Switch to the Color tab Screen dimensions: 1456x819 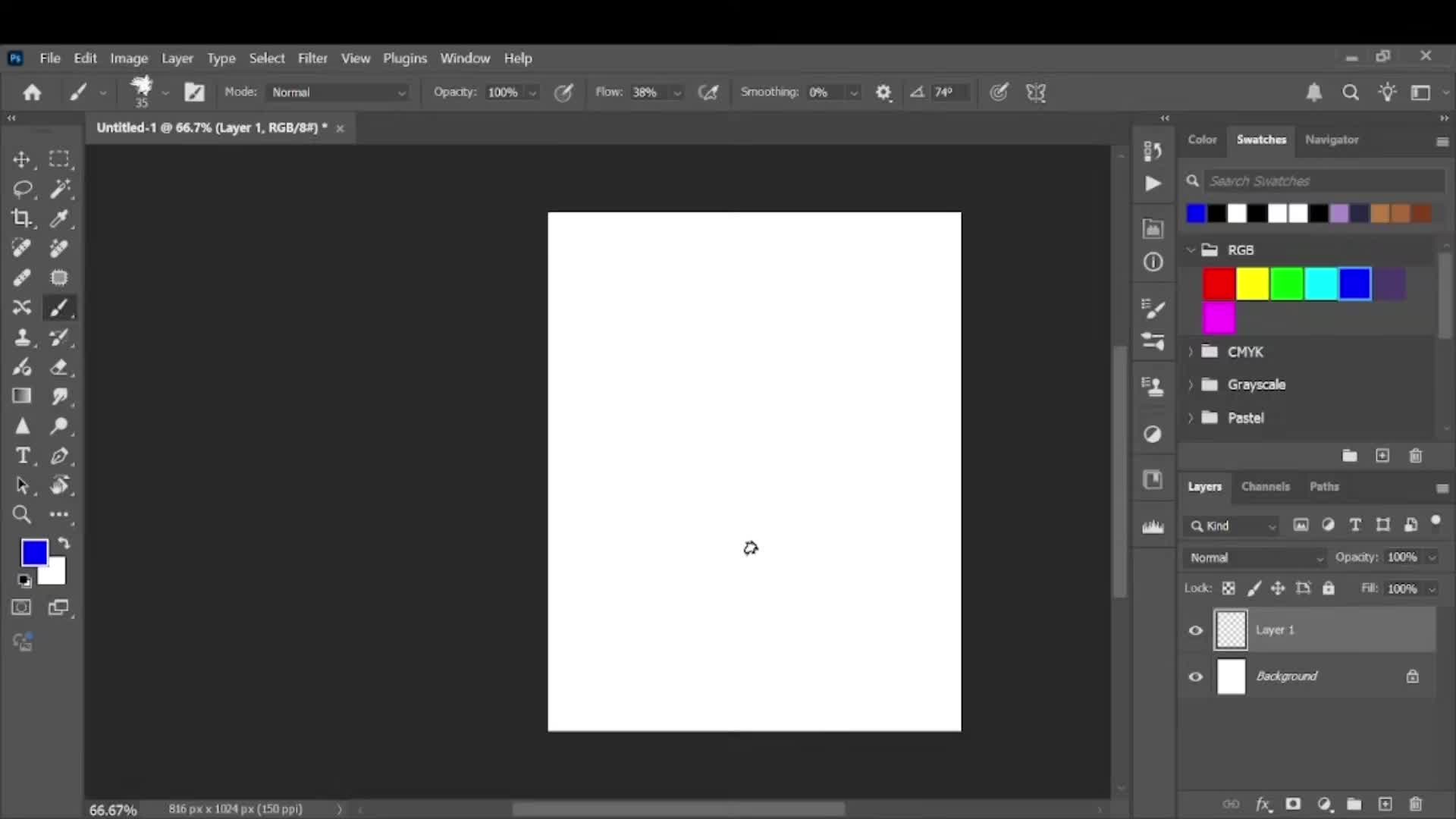1202,140
